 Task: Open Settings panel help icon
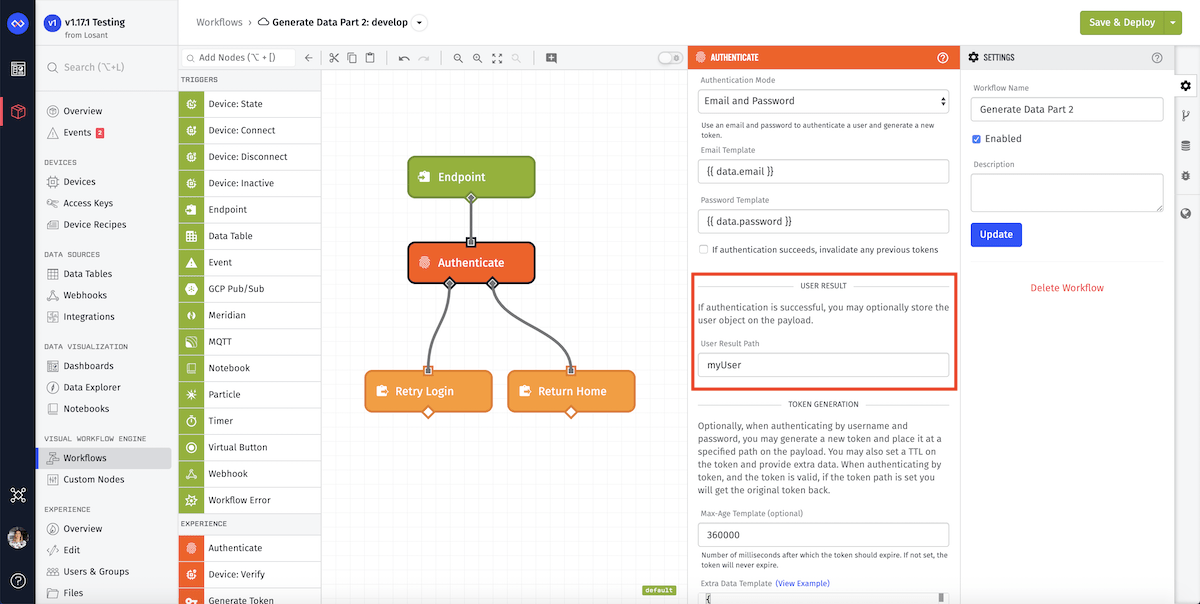(1157, 58)
